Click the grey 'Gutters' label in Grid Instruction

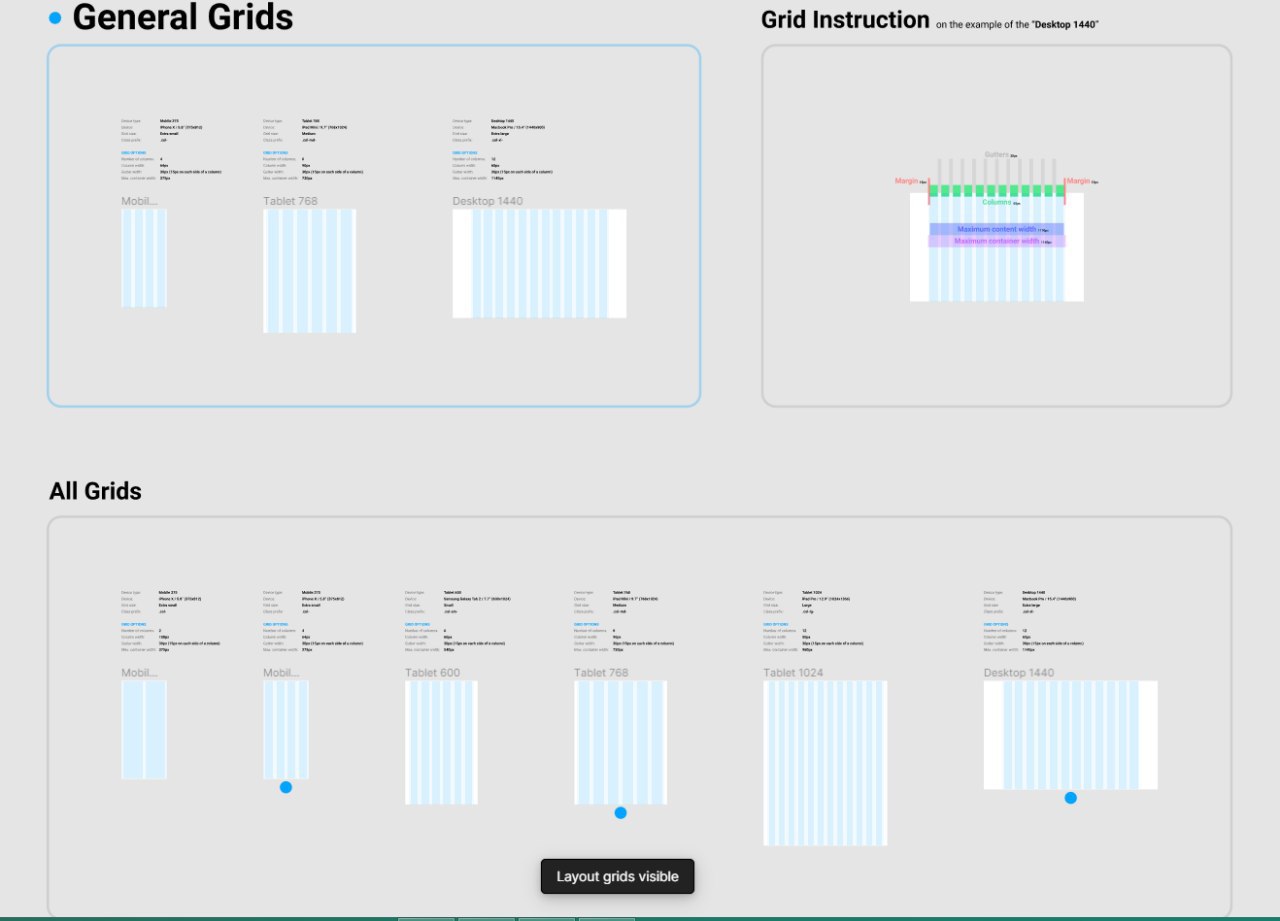point(997,155)
